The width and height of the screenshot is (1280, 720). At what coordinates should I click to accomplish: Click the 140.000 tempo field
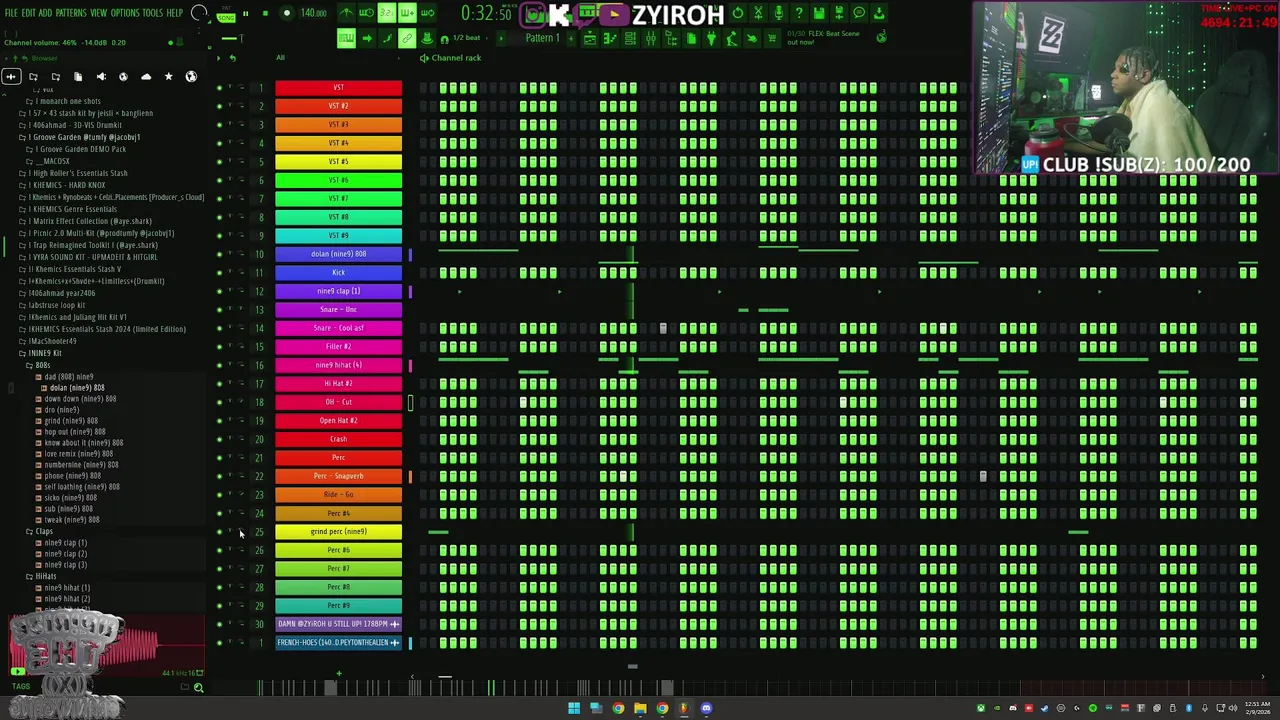[313, 14]
